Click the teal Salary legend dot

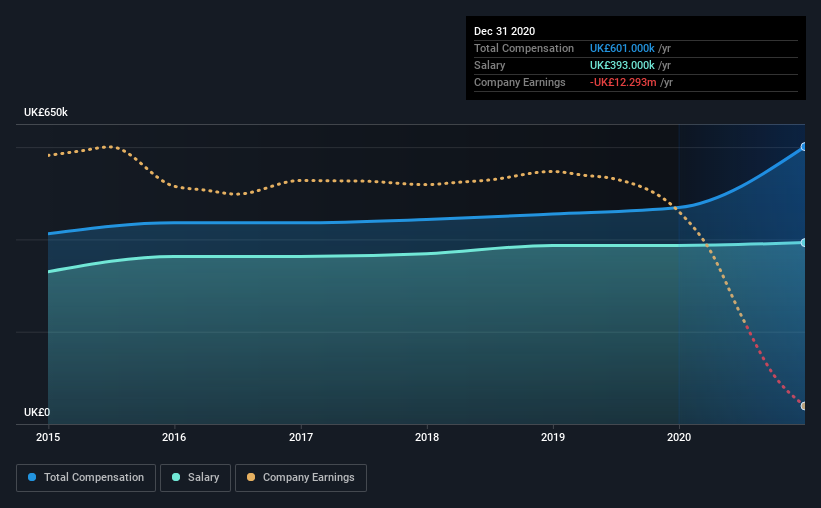click(x=176, y=477)
